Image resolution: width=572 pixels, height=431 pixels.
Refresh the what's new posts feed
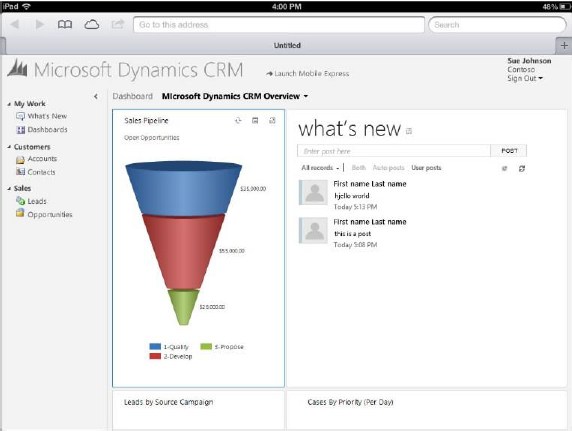tap(522, 168)
